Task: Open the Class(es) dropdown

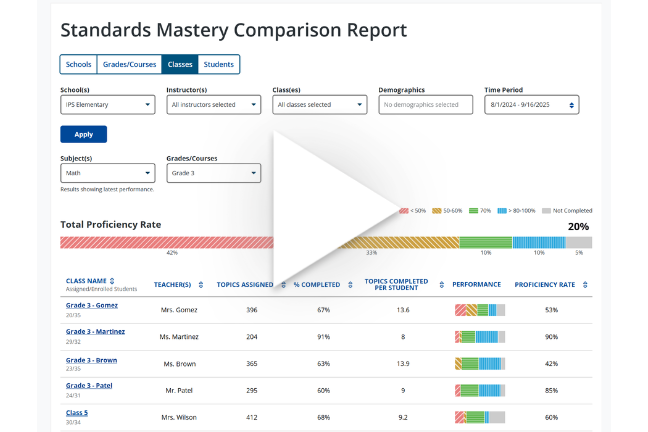Action: point(319,104)
